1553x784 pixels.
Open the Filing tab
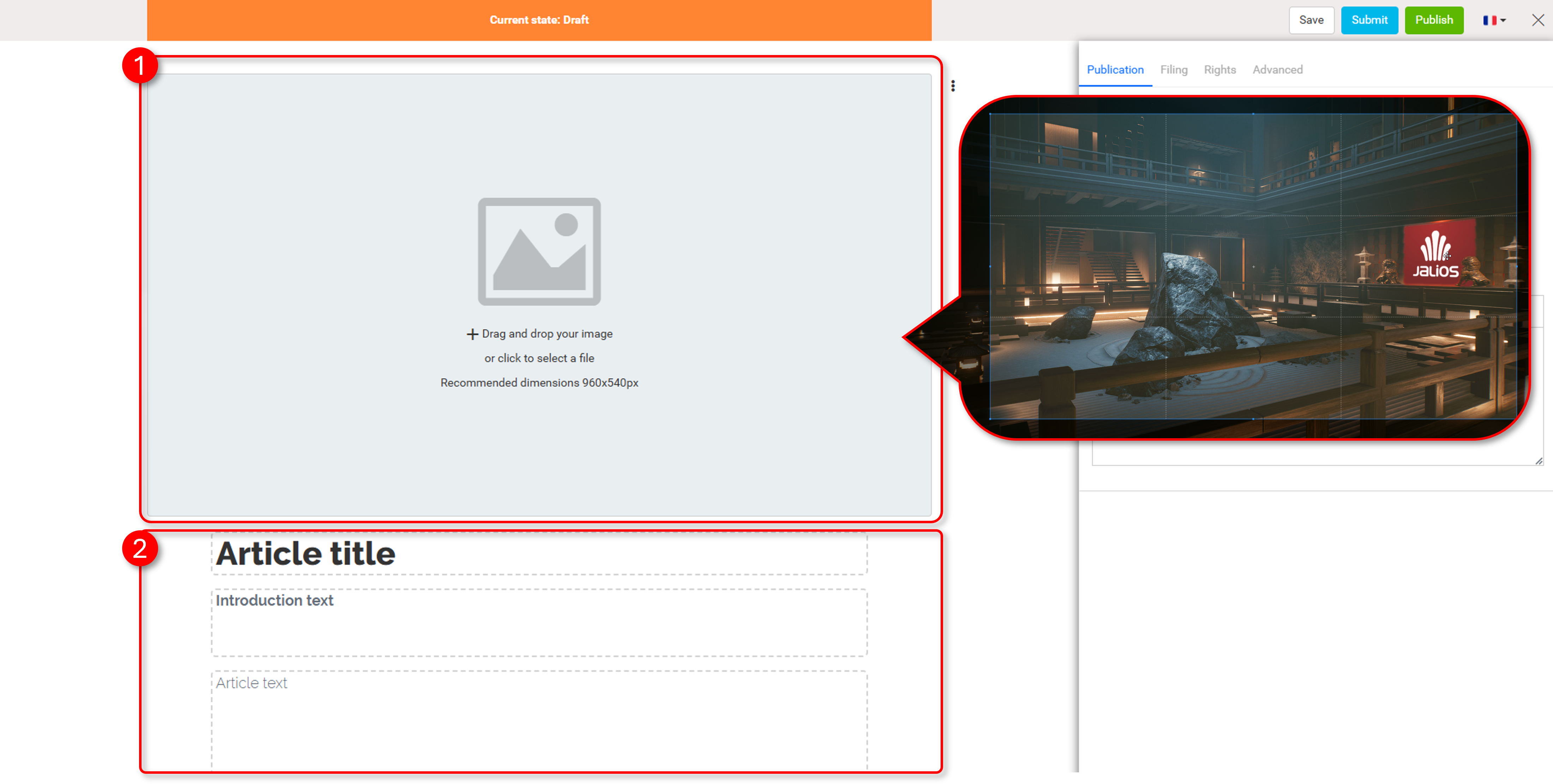coord(1173,69)
